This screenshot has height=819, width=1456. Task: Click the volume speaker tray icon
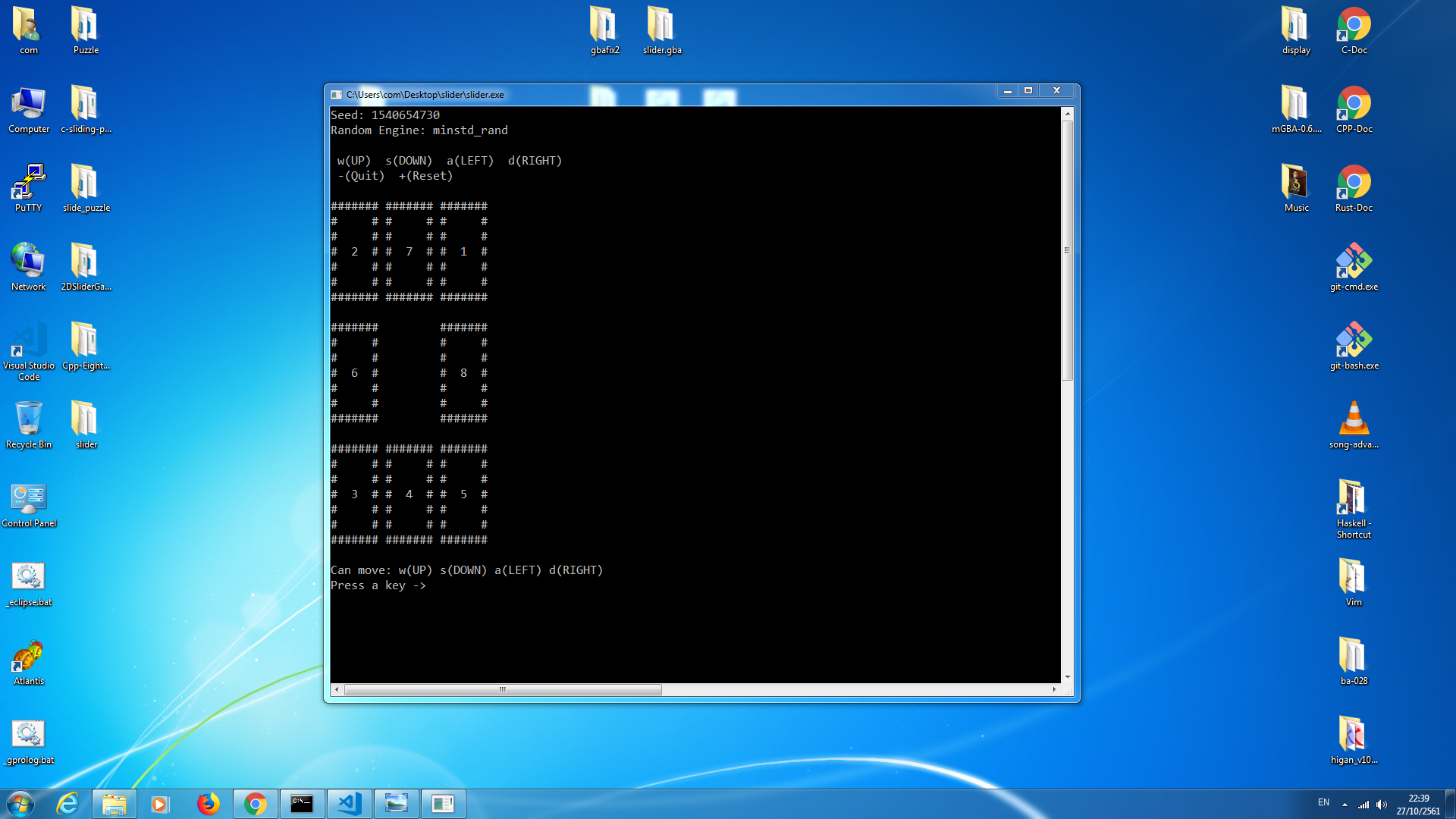(1381, 805)
